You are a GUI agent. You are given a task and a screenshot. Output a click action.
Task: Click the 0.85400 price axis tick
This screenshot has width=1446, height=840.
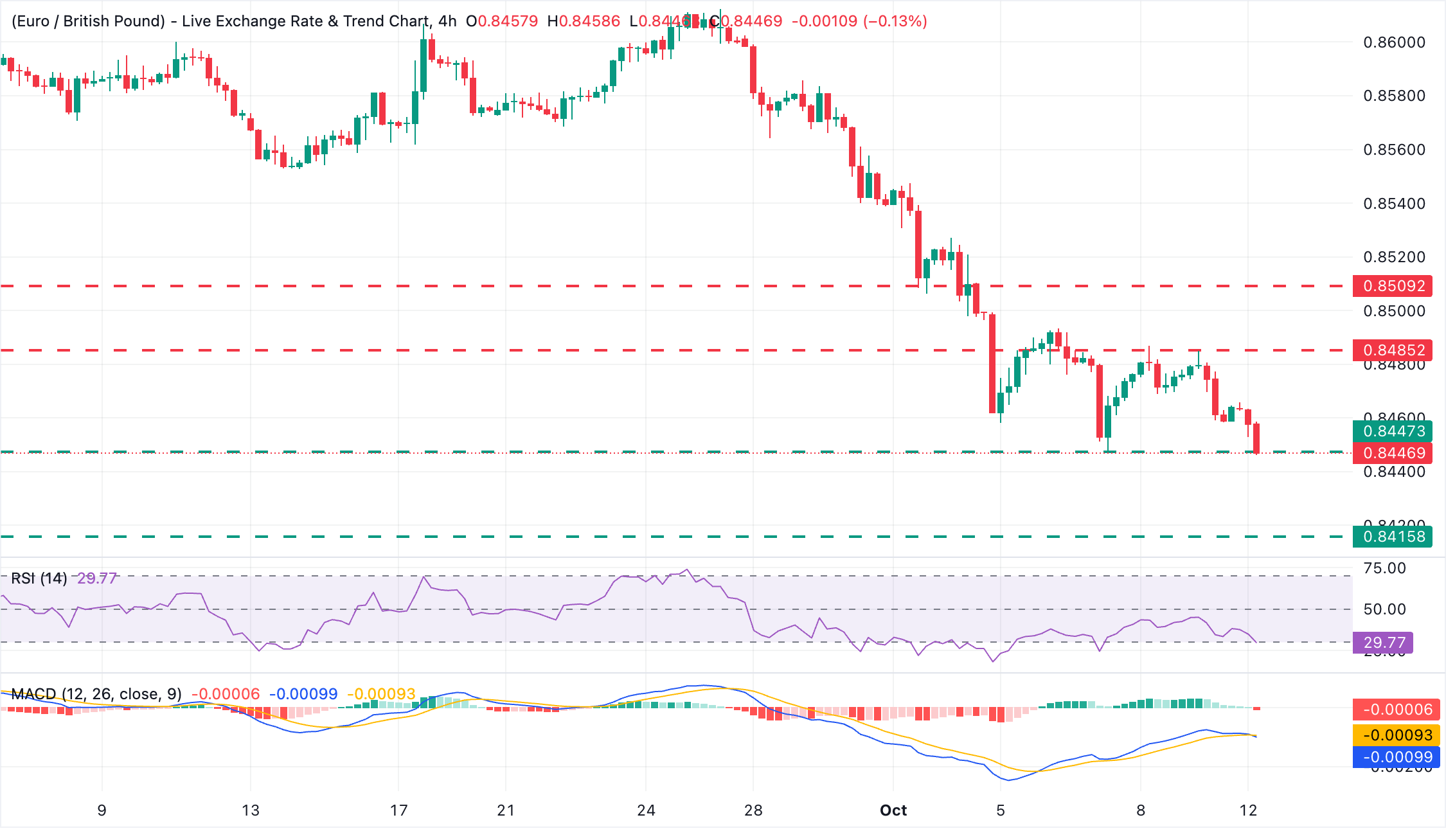point(1394,204)
